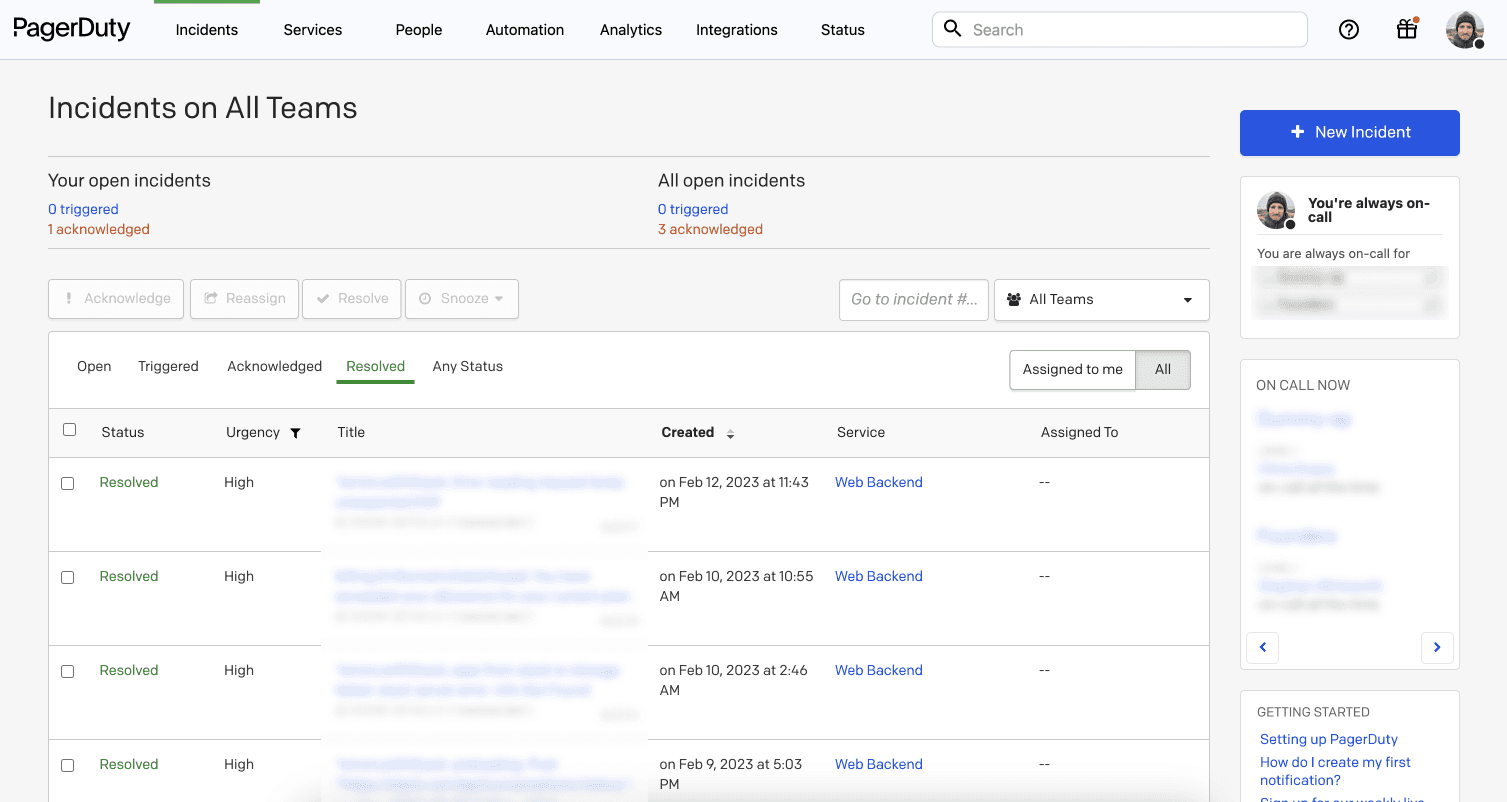This screenshot has width=1507, height=802.
Task: Open the Integrations nav menu
Action: (737, 30)
